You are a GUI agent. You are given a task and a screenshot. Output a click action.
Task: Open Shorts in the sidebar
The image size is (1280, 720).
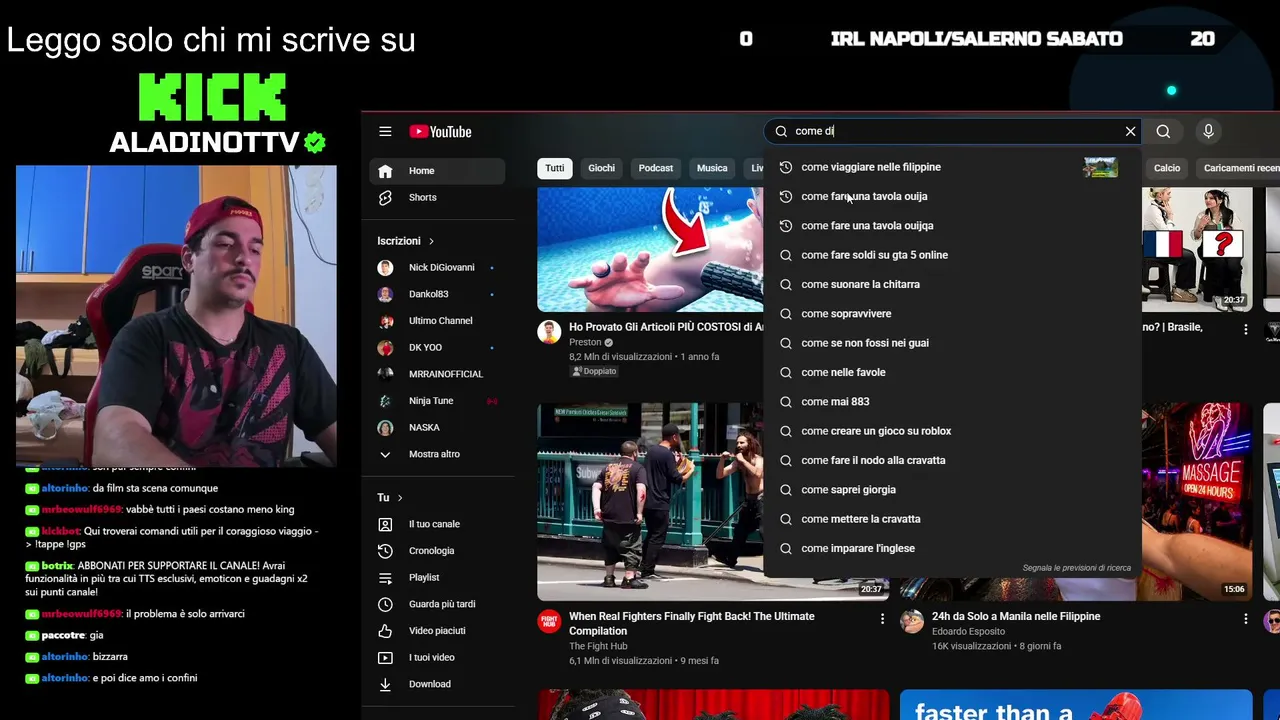coord(438,198)
